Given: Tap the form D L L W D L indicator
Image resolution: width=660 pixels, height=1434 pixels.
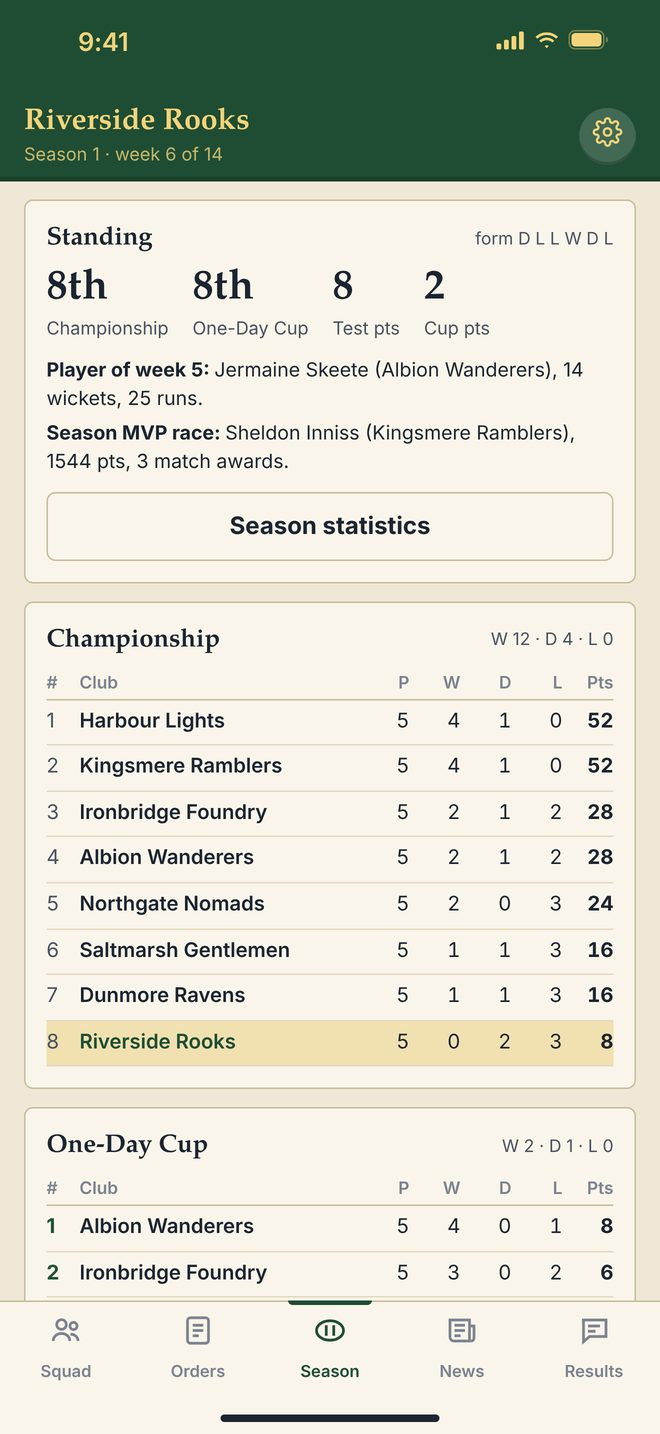Looking at the screenshot, I should click(x=544, y=238).
